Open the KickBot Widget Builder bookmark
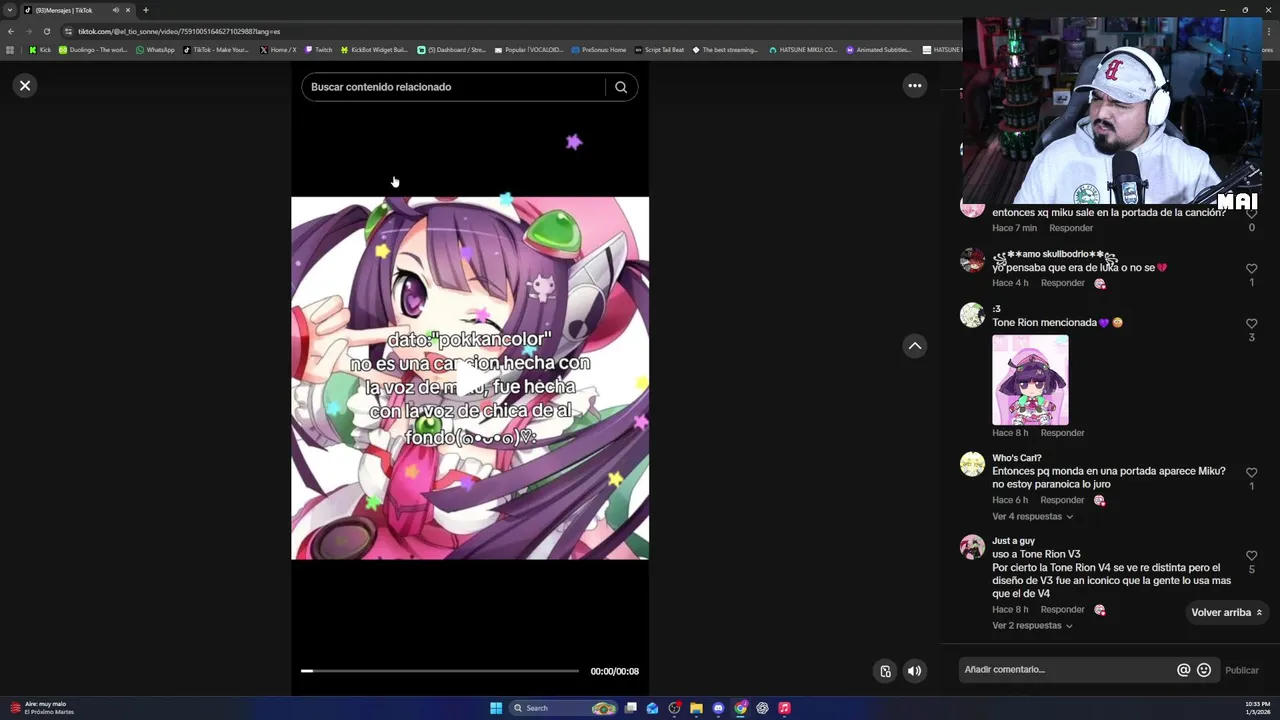The width and height of the screenshot is (1280, 720). click(x=374, y=49)
